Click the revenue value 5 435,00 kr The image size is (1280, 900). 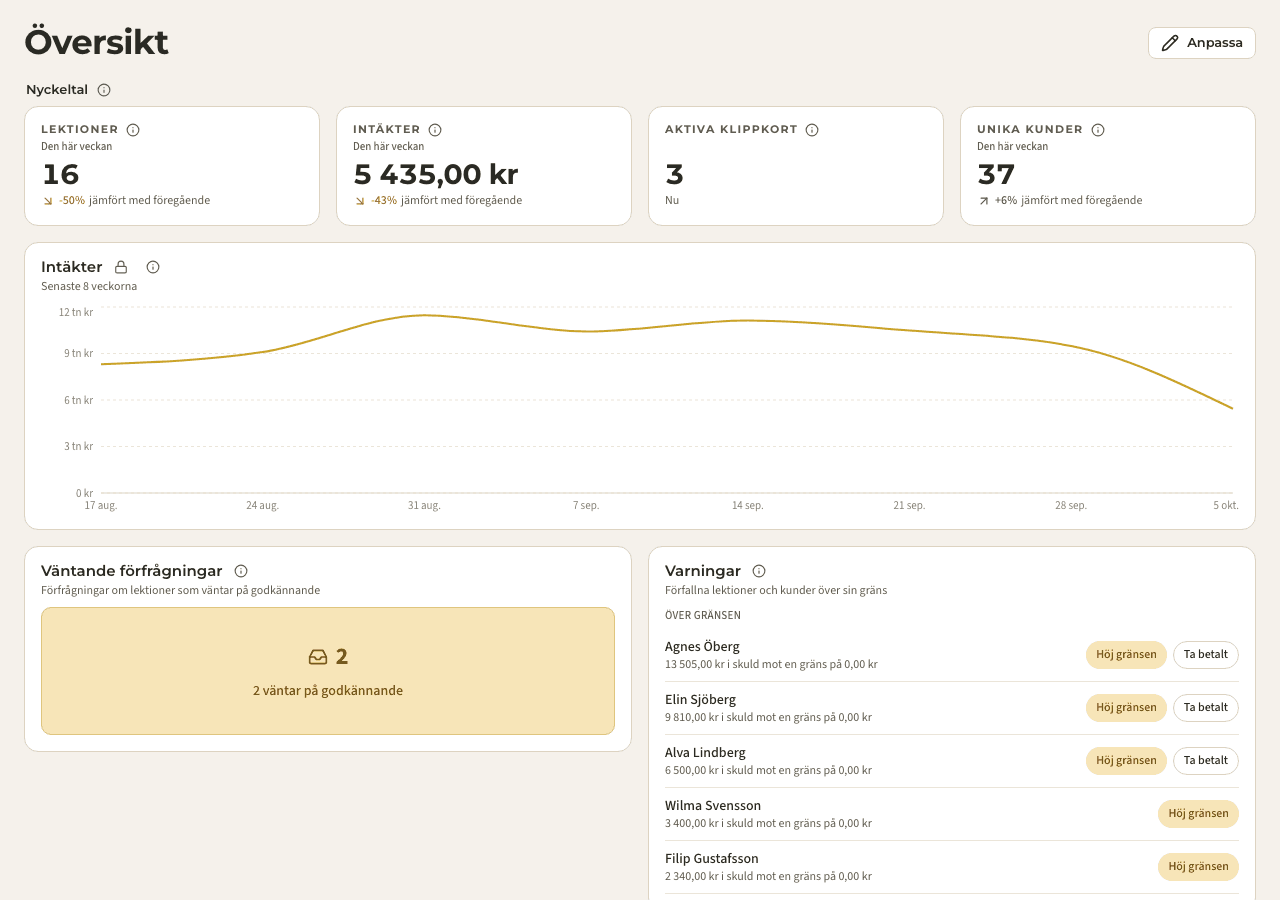(x=436, y=174)
